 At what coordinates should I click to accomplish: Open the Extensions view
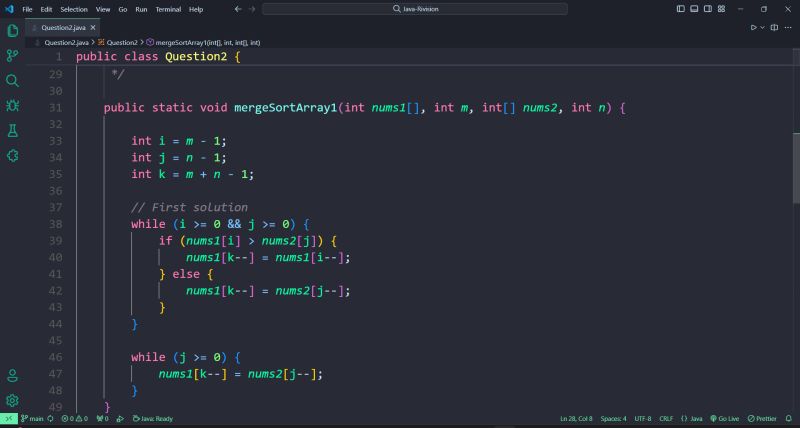[x=13, y=156]
